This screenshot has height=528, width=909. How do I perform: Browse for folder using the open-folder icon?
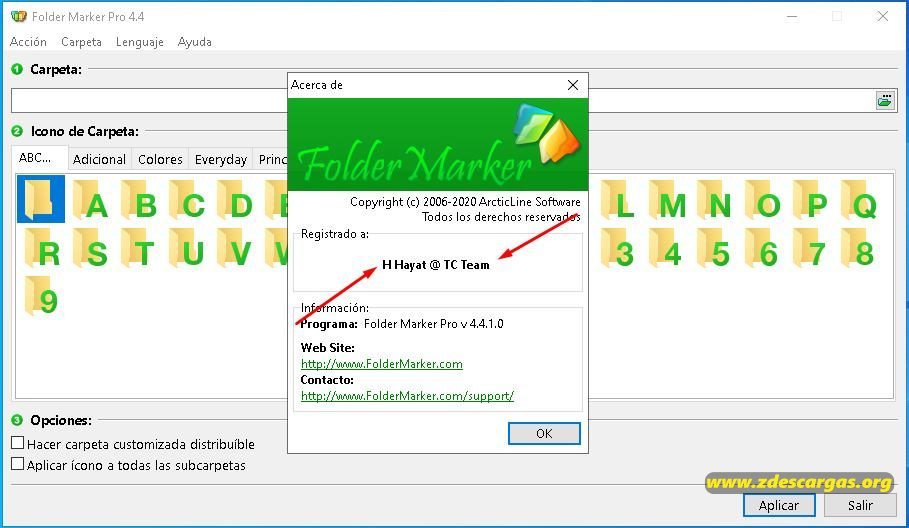click(x=885, y=101)
